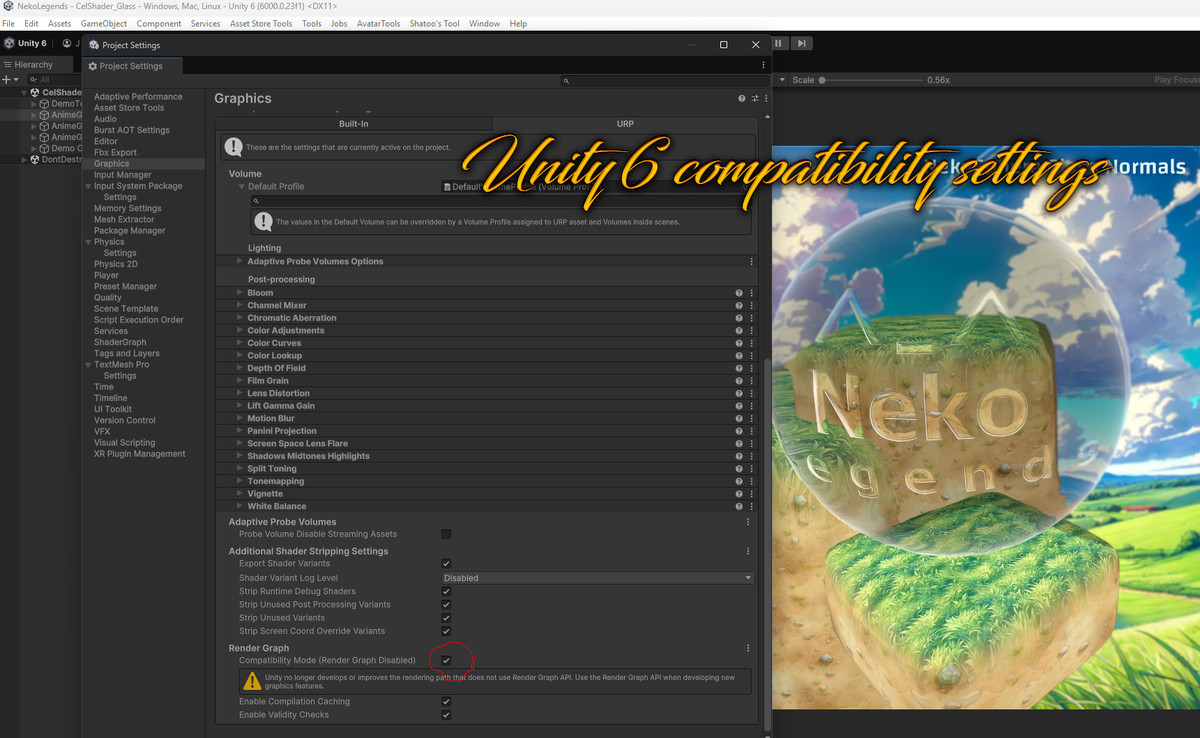Switch to the URP tab

tap(625, 124)
